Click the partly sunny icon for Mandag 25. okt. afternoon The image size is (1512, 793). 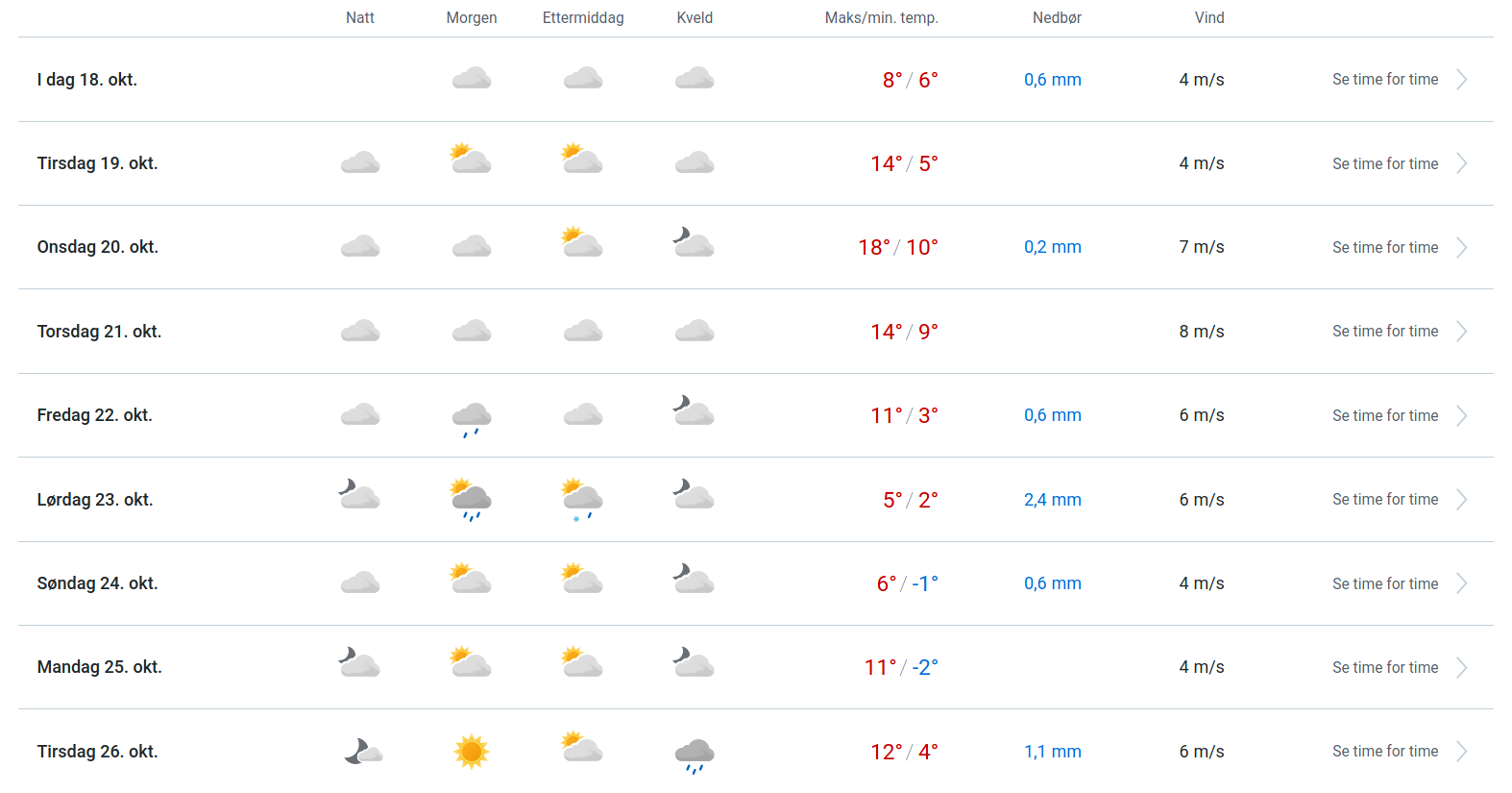tap(582, 663)
